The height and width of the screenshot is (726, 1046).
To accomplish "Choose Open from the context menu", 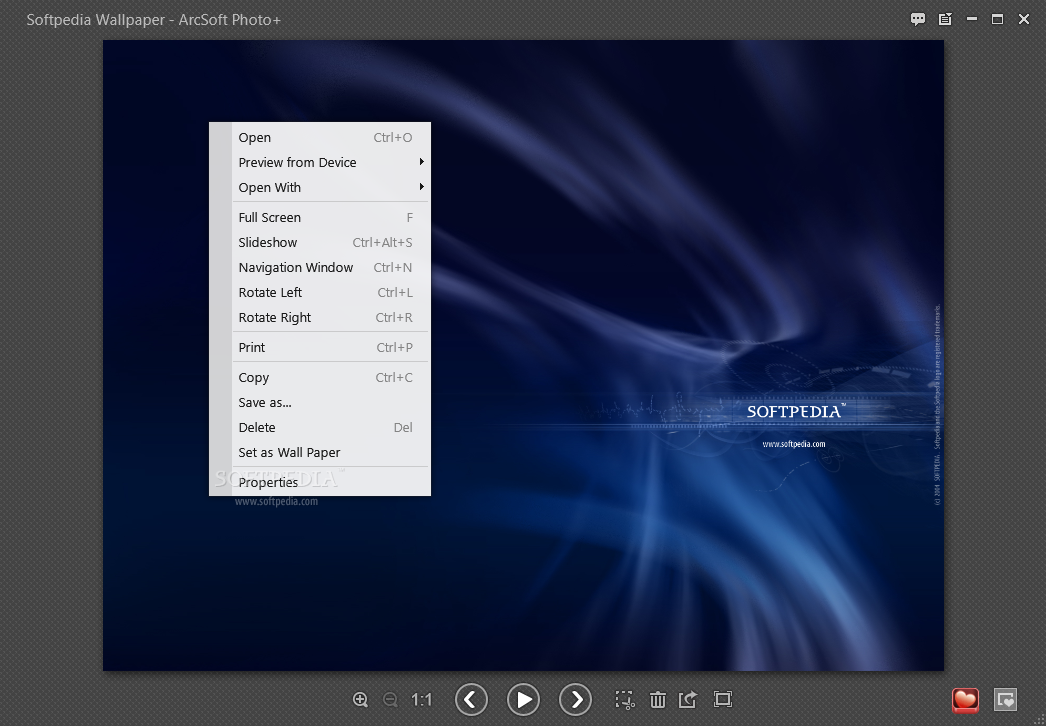I will pos(330,137).
